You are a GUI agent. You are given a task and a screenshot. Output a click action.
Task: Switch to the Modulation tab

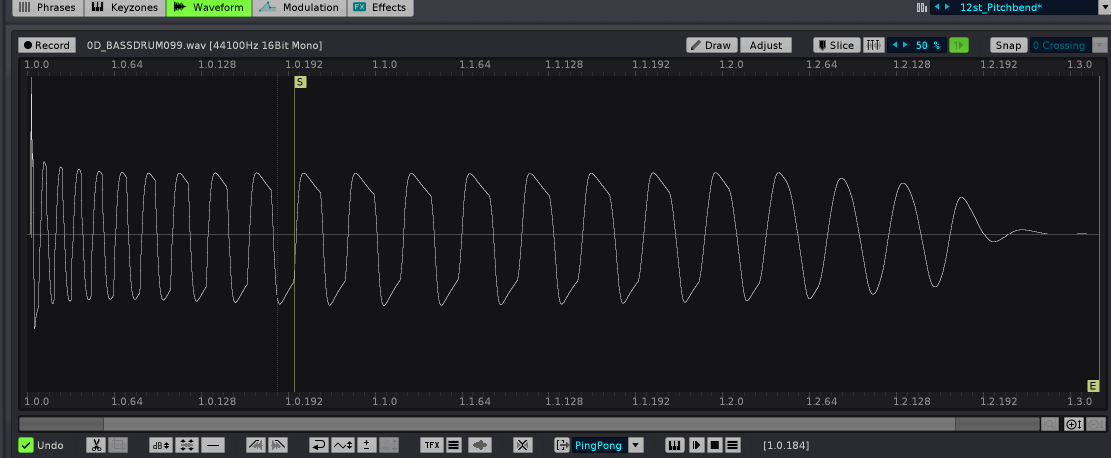pyautogui.click(x=299, y=7)
